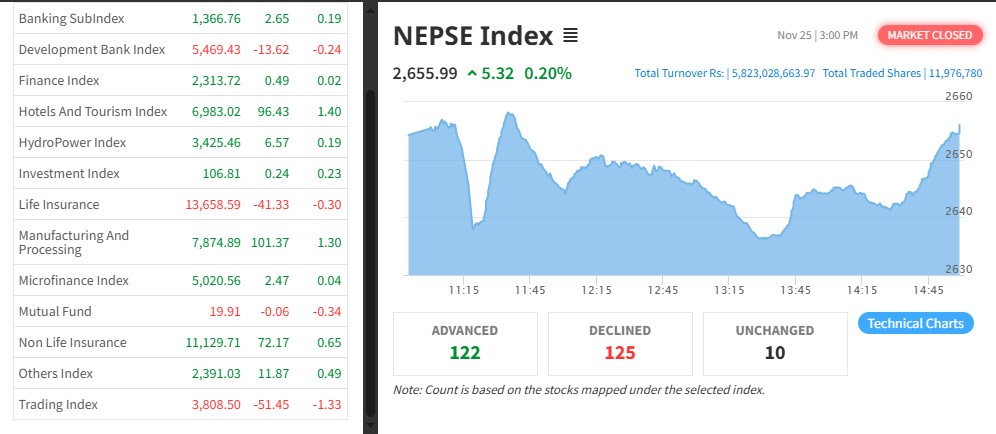
Task: Open the NEPSE Index chart menu icon
Action: [x=570, y=36]
